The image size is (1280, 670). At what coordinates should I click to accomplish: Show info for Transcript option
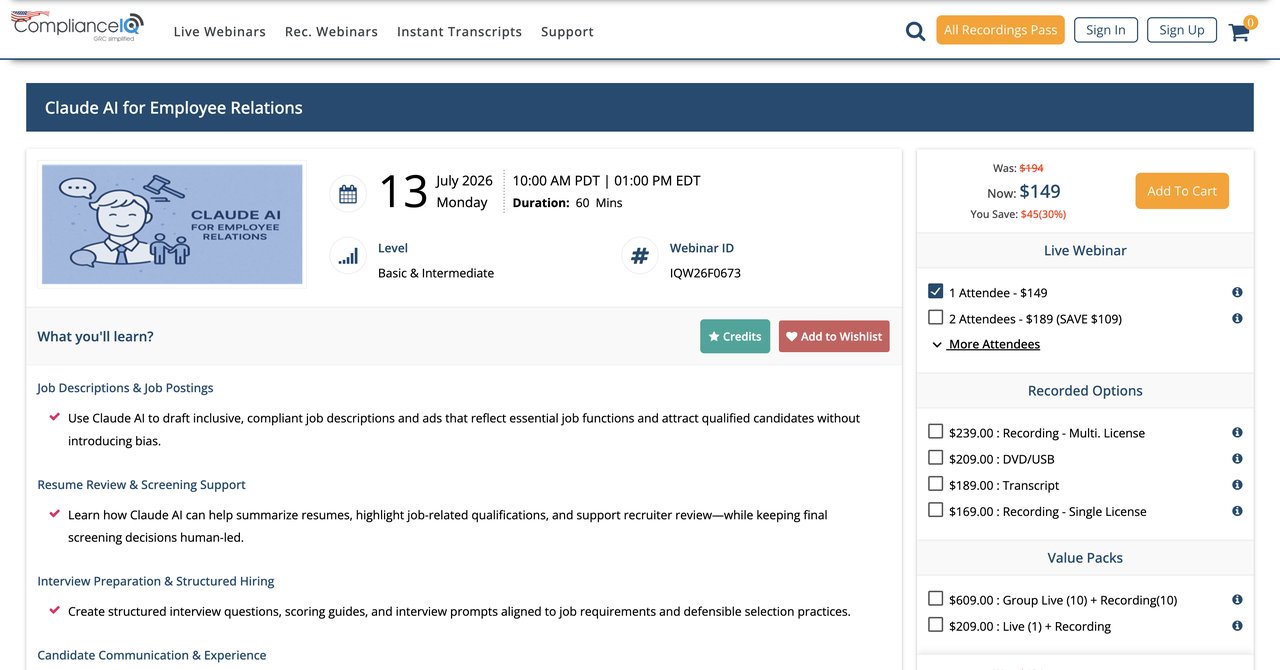(1237, 484)
